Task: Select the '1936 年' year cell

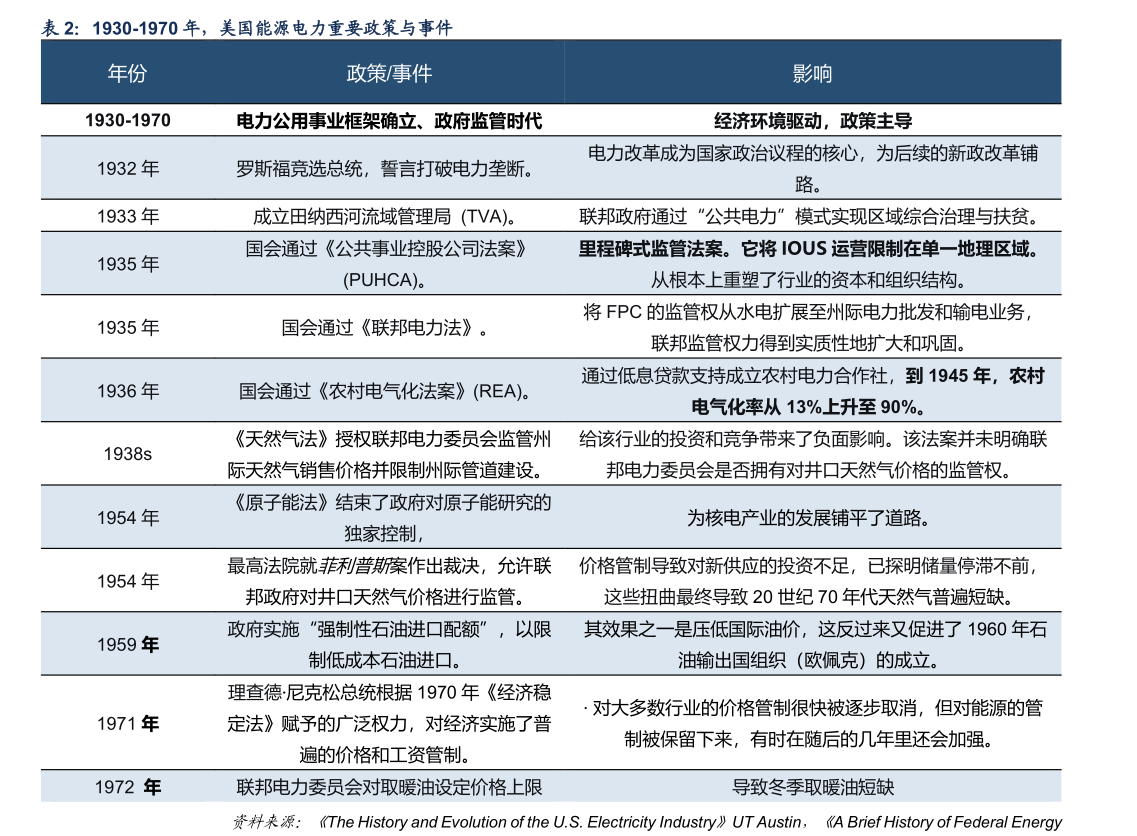Action: click(x=128, y=391)
